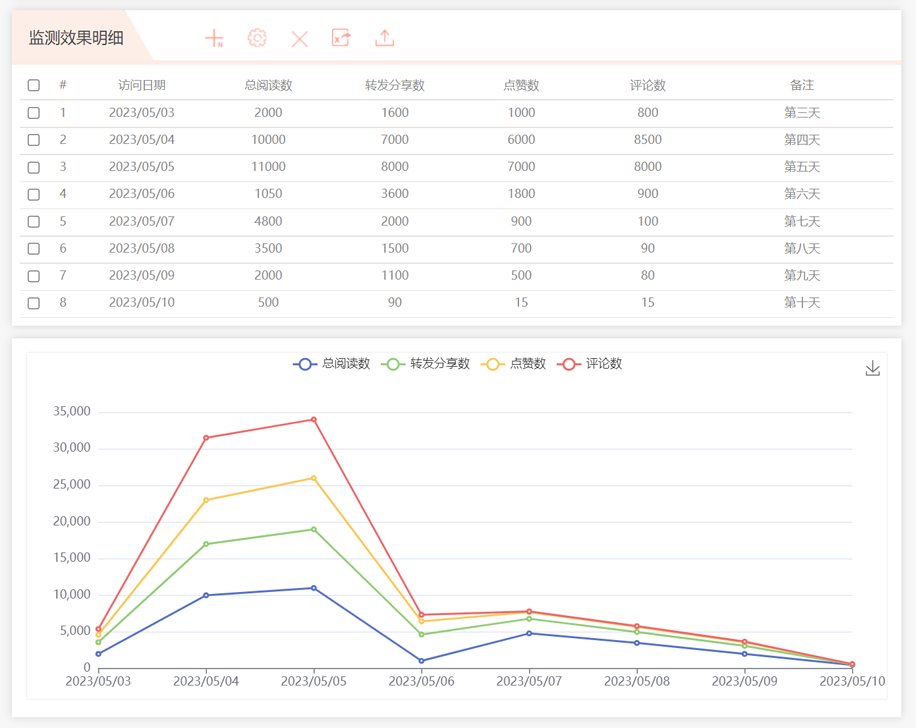Image resolution: width=916 pixels, height=728 pixels.
Task: Click the 第十天 remark cell
Action: point(802,303)
